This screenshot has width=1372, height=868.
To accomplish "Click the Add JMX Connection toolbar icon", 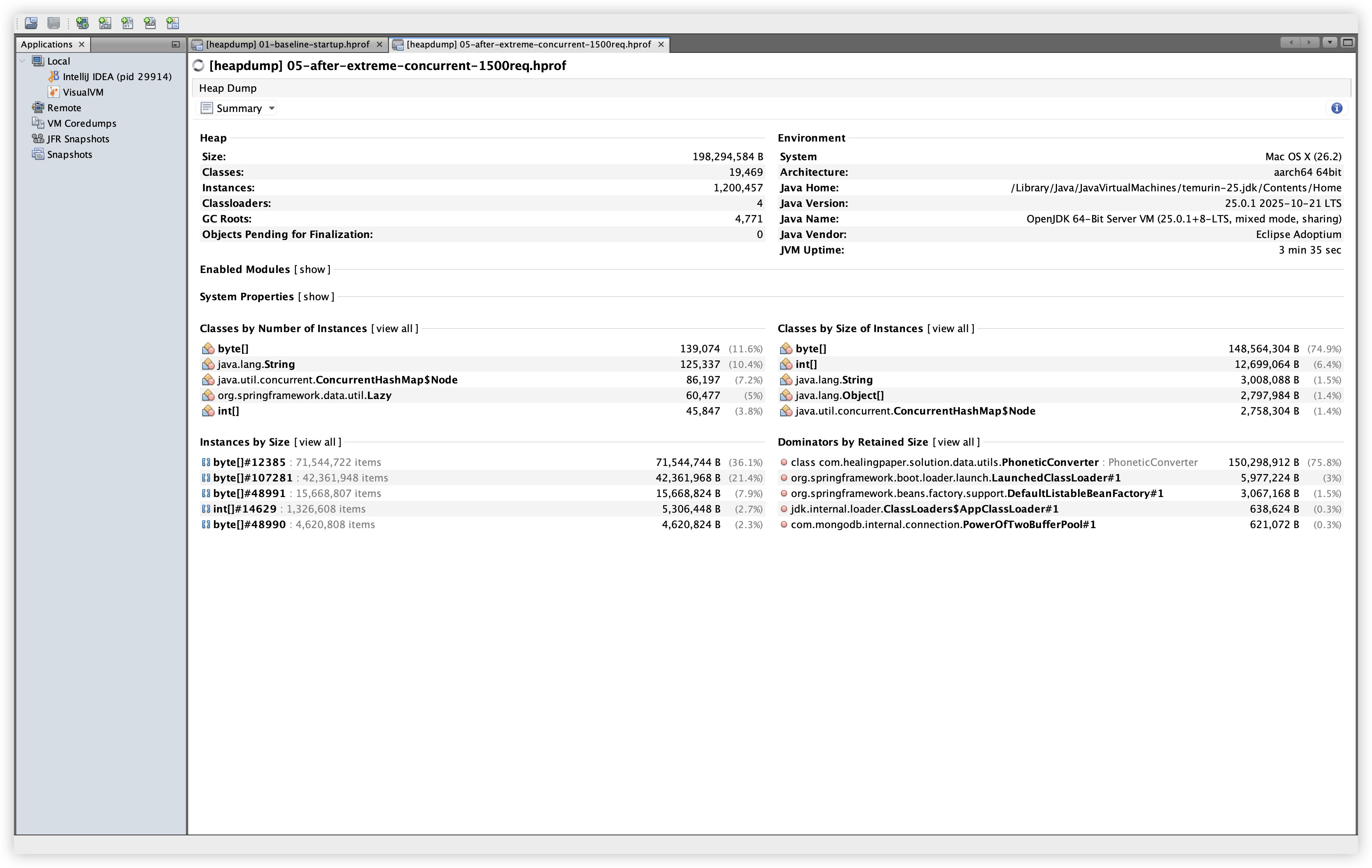I will pos(105,23).
